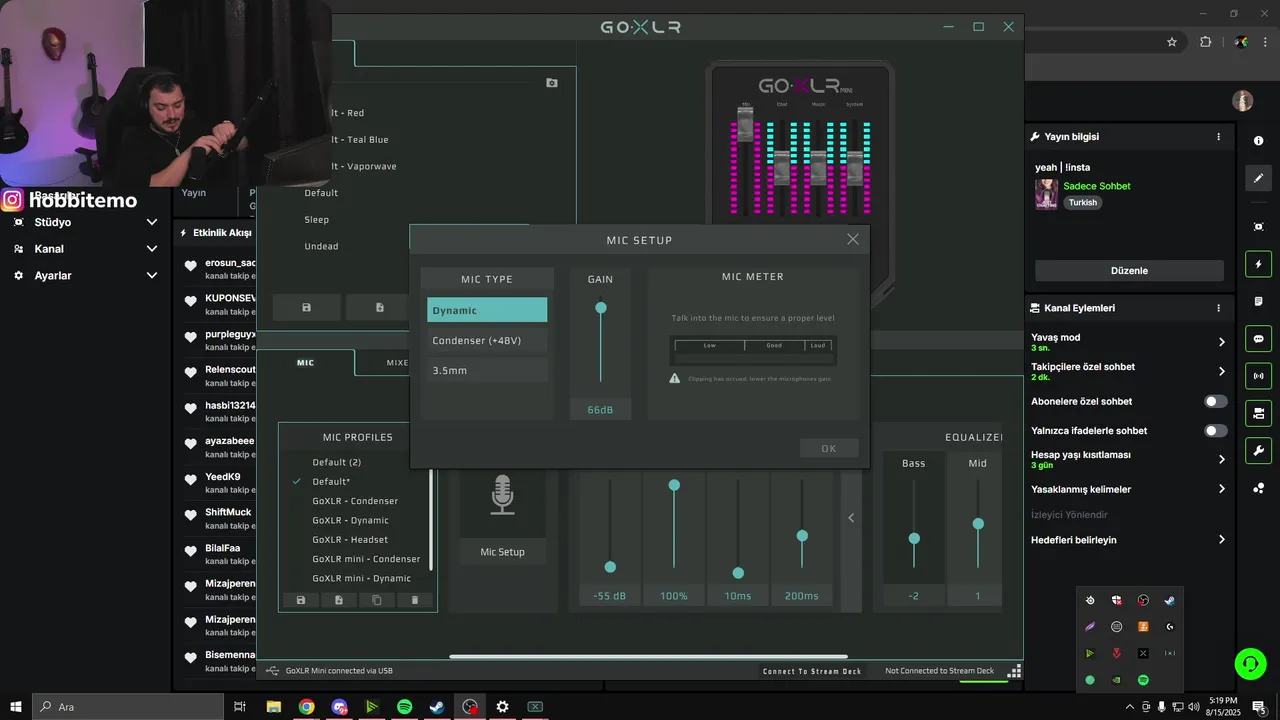Select the Teal Blue profile entry
Viewport: 1280px width, 720px height.
tap(360, 140)
